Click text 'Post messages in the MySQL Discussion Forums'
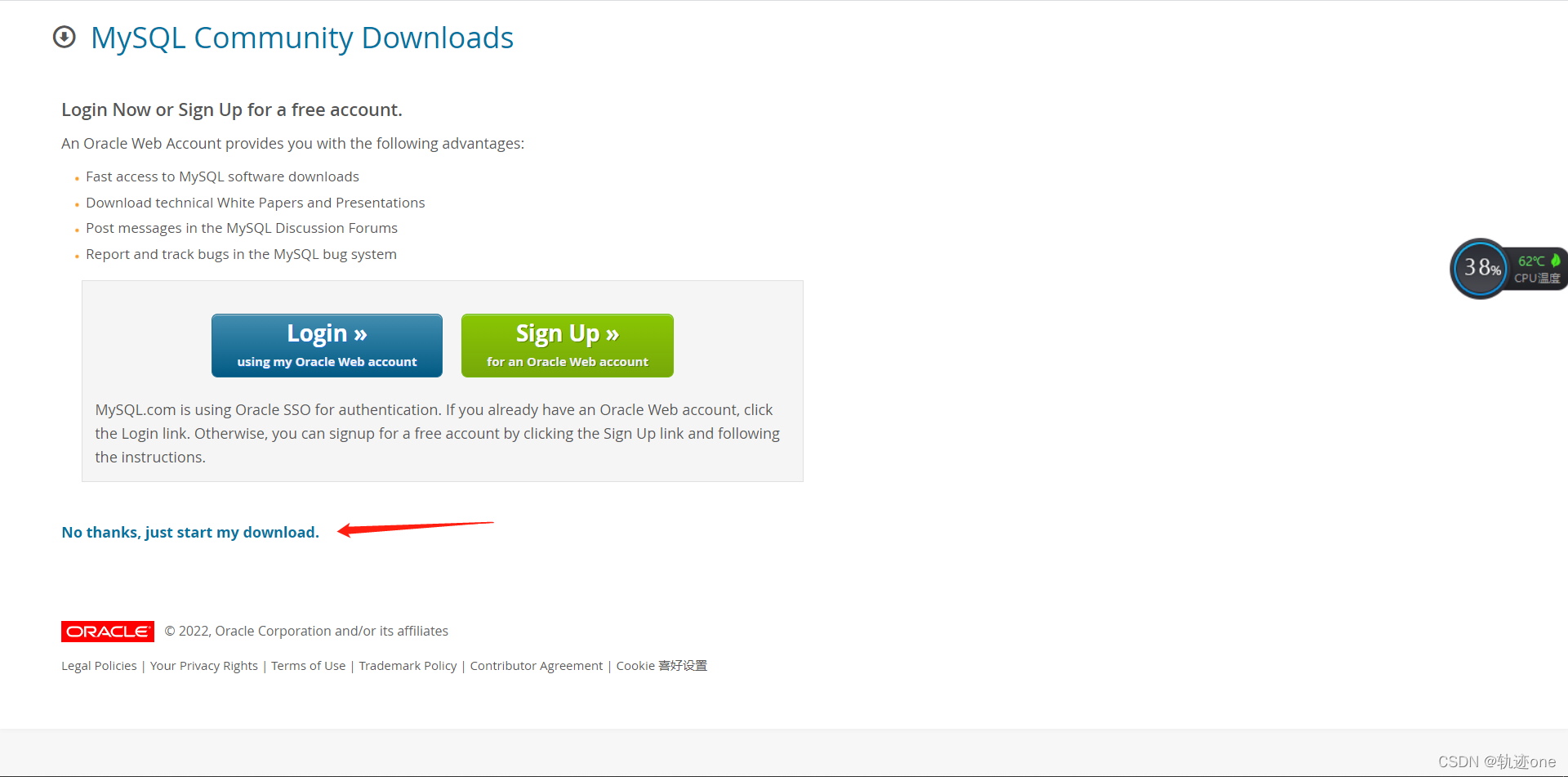 (242, 228)
